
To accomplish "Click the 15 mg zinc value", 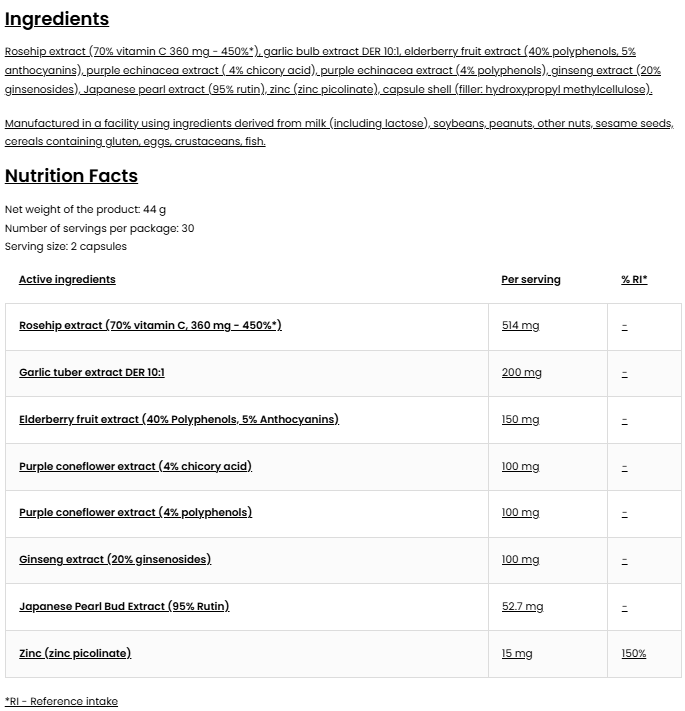I will [517, 654].
